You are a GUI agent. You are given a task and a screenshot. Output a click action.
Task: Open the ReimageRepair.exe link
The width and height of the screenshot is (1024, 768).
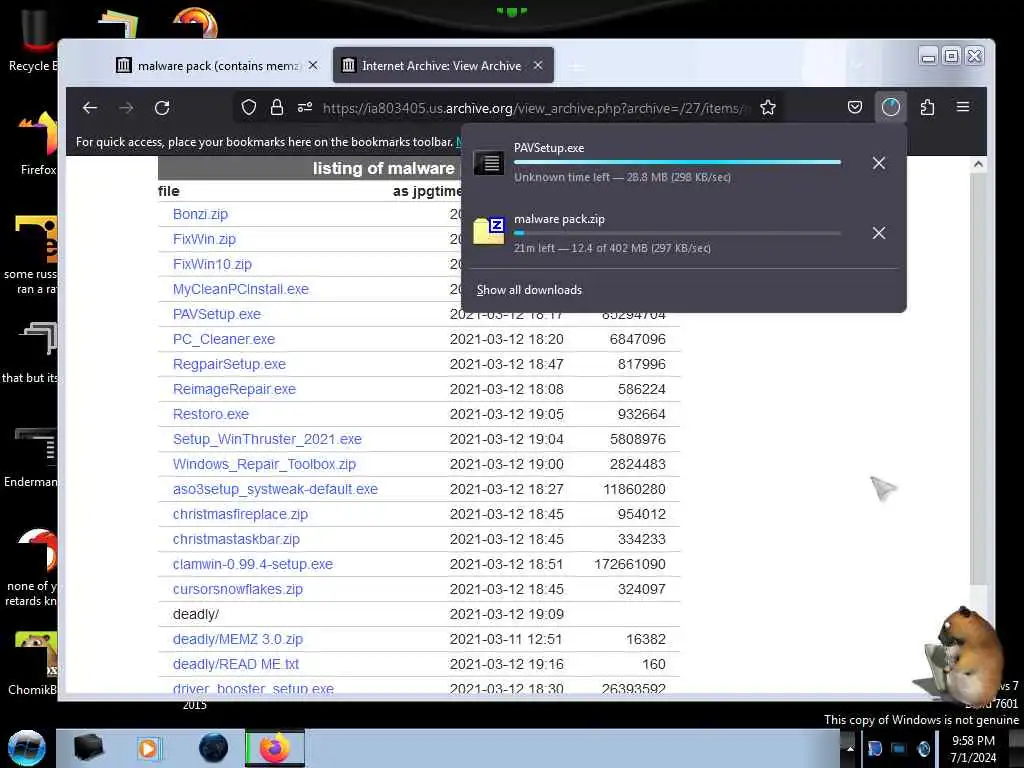(234, 389)
